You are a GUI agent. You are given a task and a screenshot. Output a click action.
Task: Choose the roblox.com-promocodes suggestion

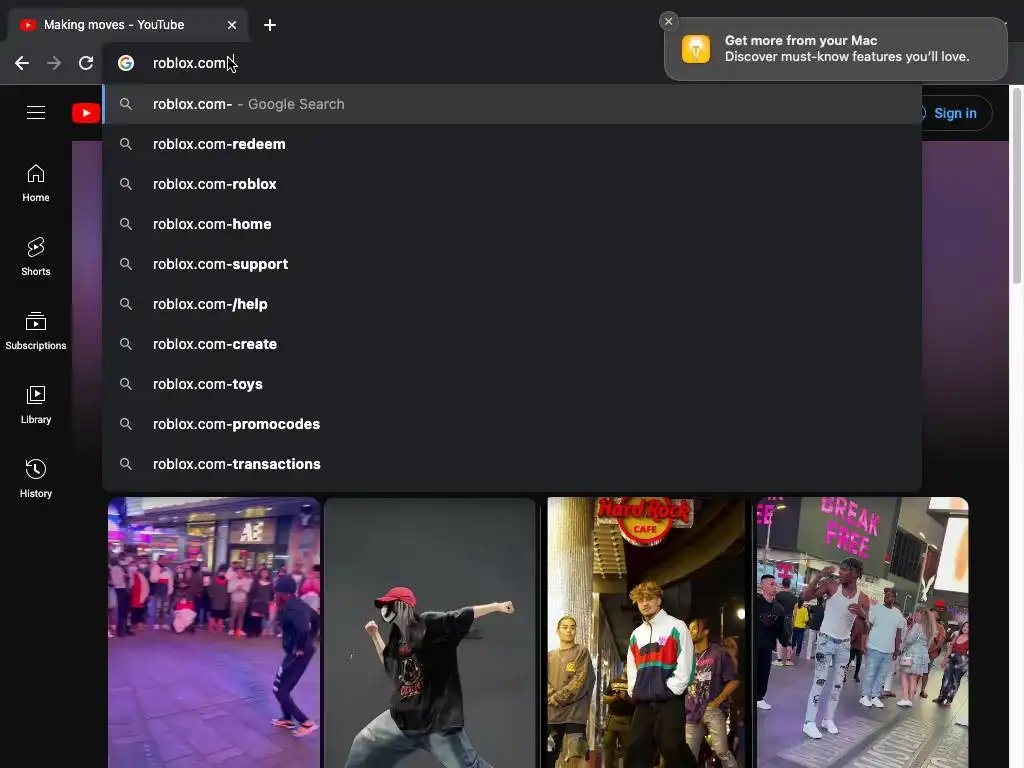coord(512,424)
